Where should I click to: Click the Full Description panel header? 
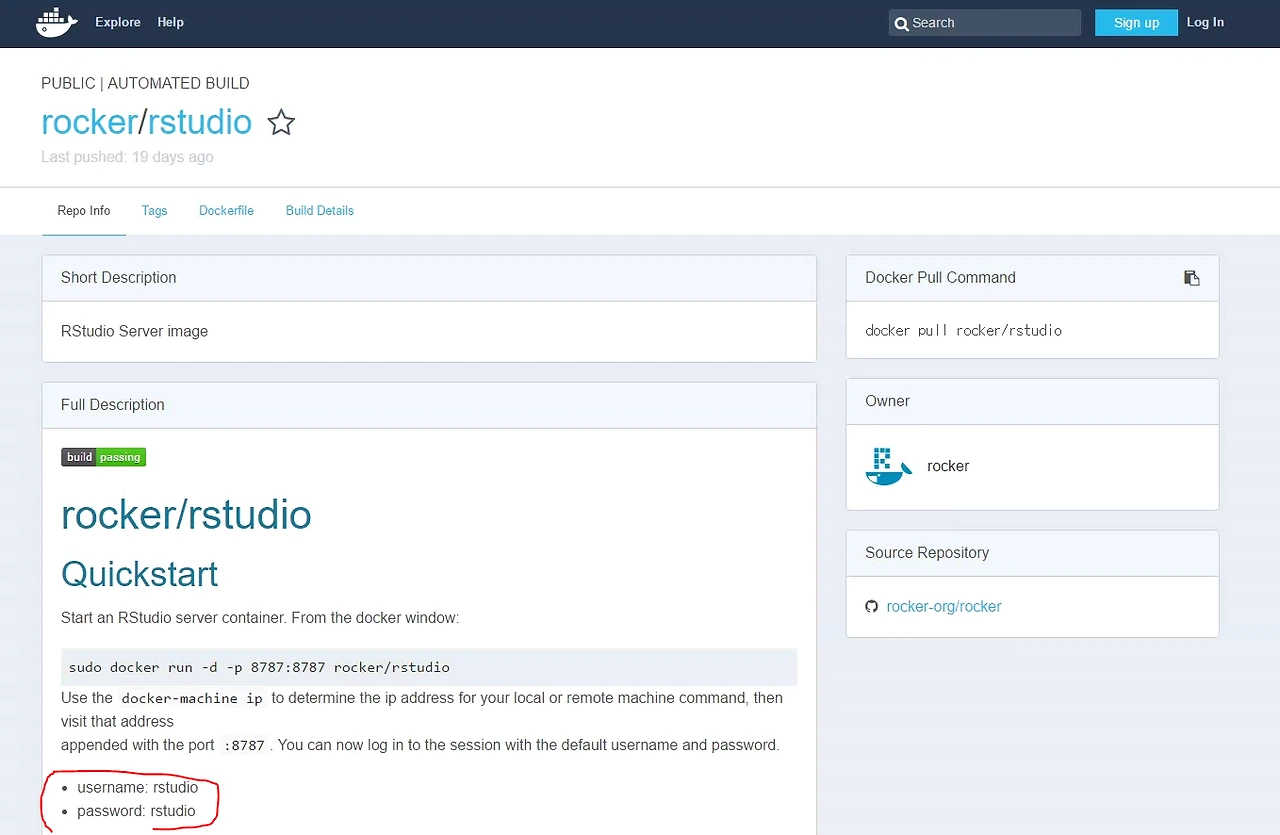(429, 405)
